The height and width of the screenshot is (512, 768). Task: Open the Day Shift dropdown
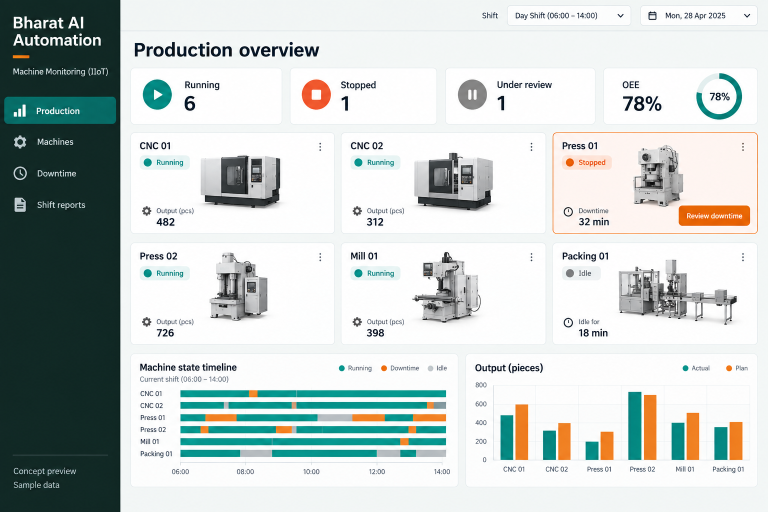(x=569, y=16)
